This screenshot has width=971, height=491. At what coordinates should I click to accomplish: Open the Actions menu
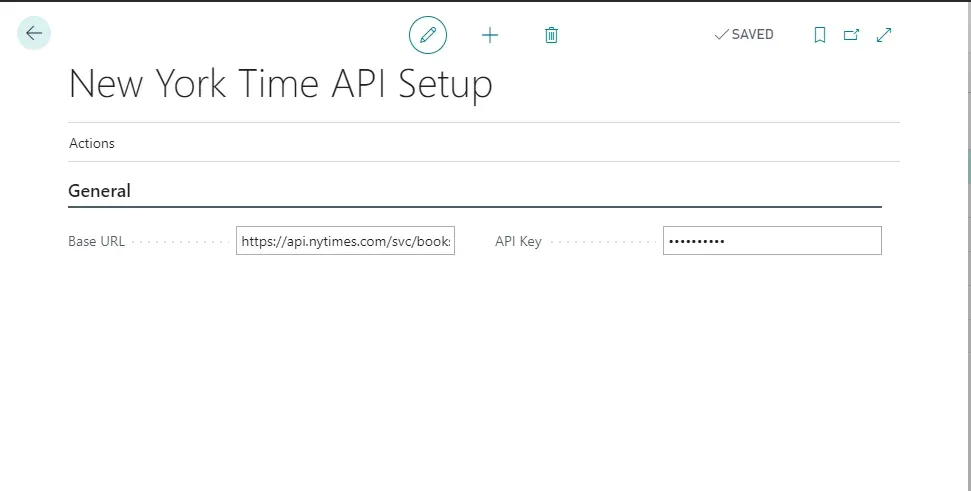pos(92,143)
